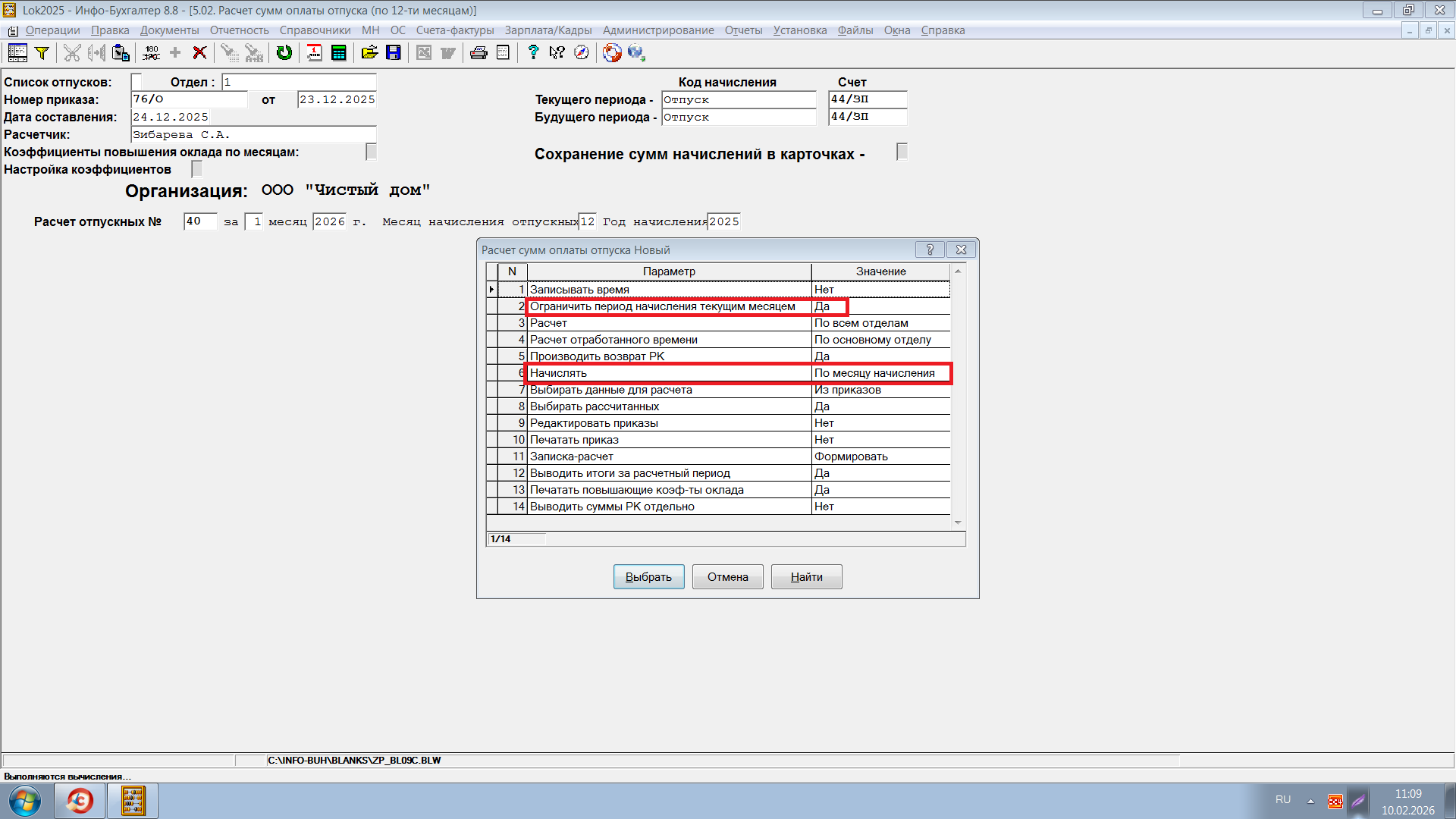Toggle Сохранение сумм начислений в карточках checkbox
Viewport: 1456px width, 819px height.
902,152
